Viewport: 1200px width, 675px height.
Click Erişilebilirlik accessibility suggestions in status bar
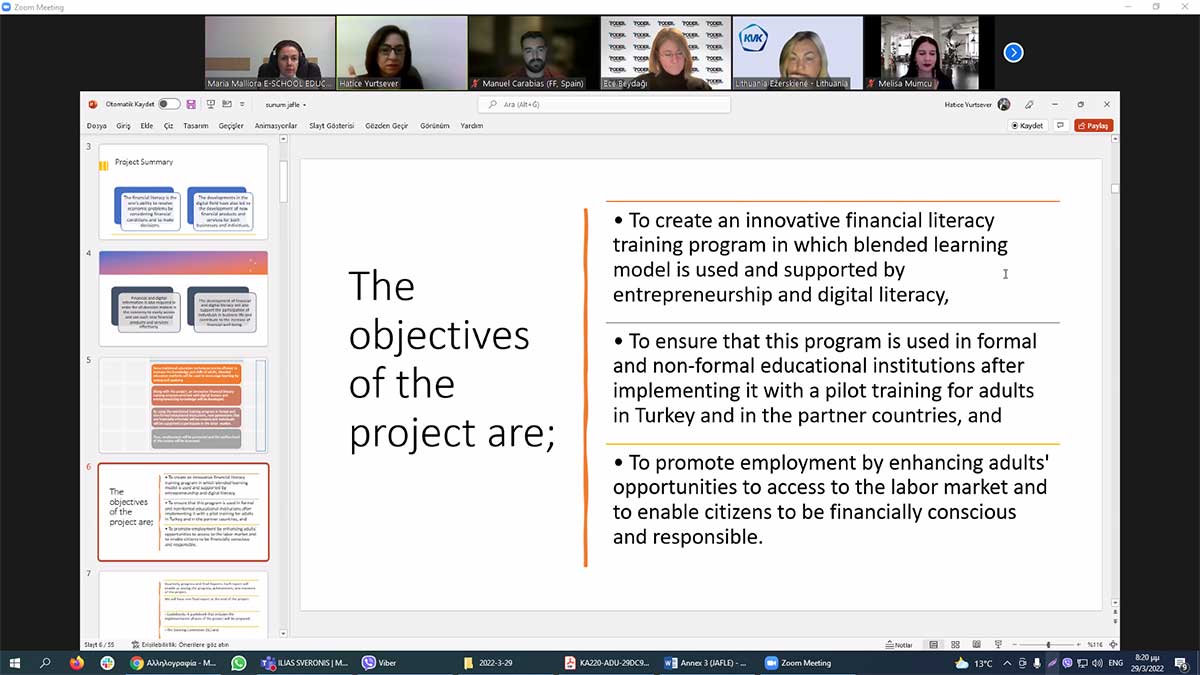tap(186, 645)
